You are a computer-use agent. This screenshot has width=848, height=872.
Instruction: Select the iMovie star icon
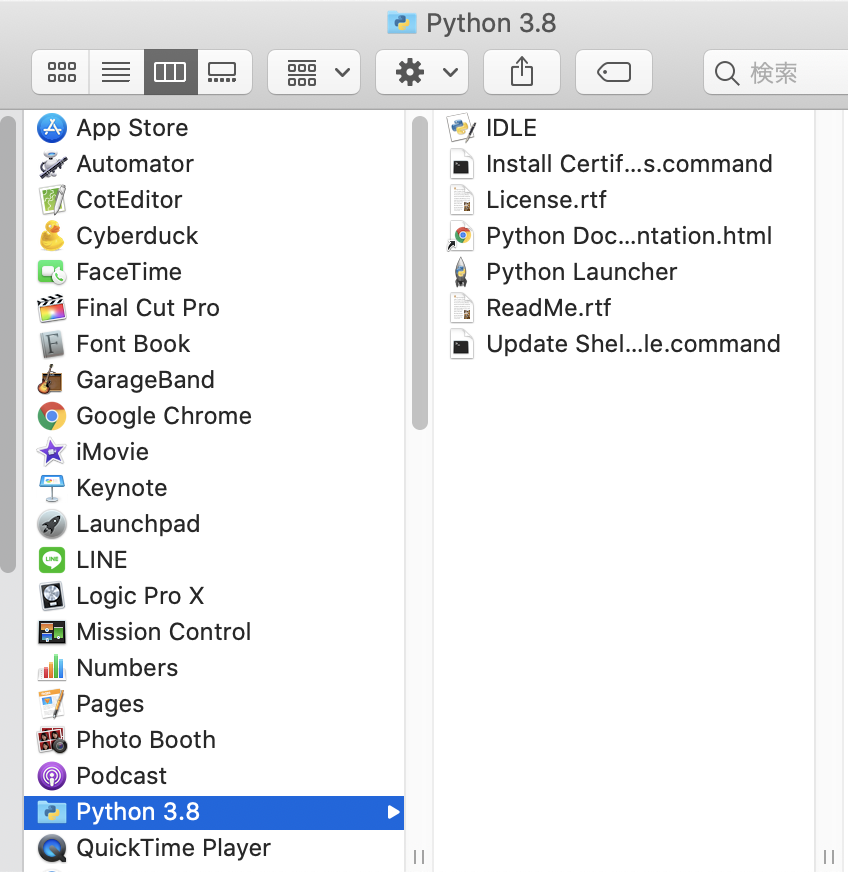(52, 452)
